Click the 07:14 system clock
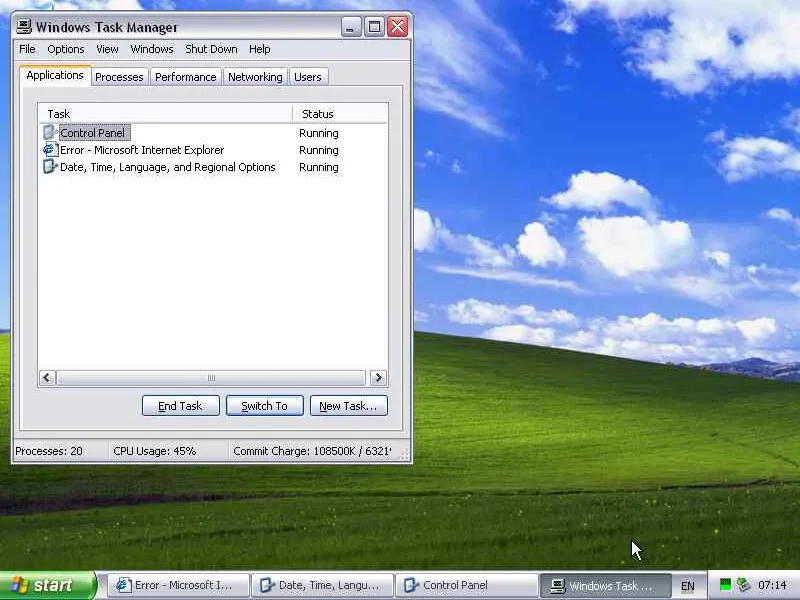This screenshot has height=600, width=800. pos(772,585)
